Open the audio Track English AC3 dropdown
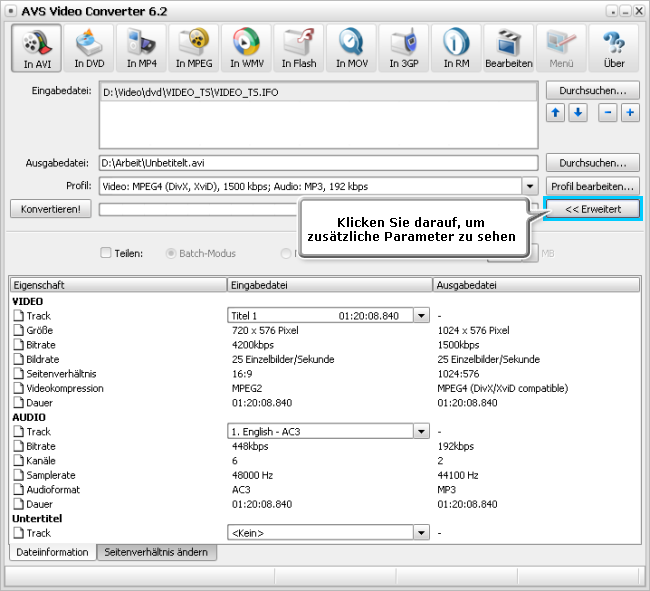Viewport: 650px width, 591px height. pyautogui.click(x=421, y=431)
